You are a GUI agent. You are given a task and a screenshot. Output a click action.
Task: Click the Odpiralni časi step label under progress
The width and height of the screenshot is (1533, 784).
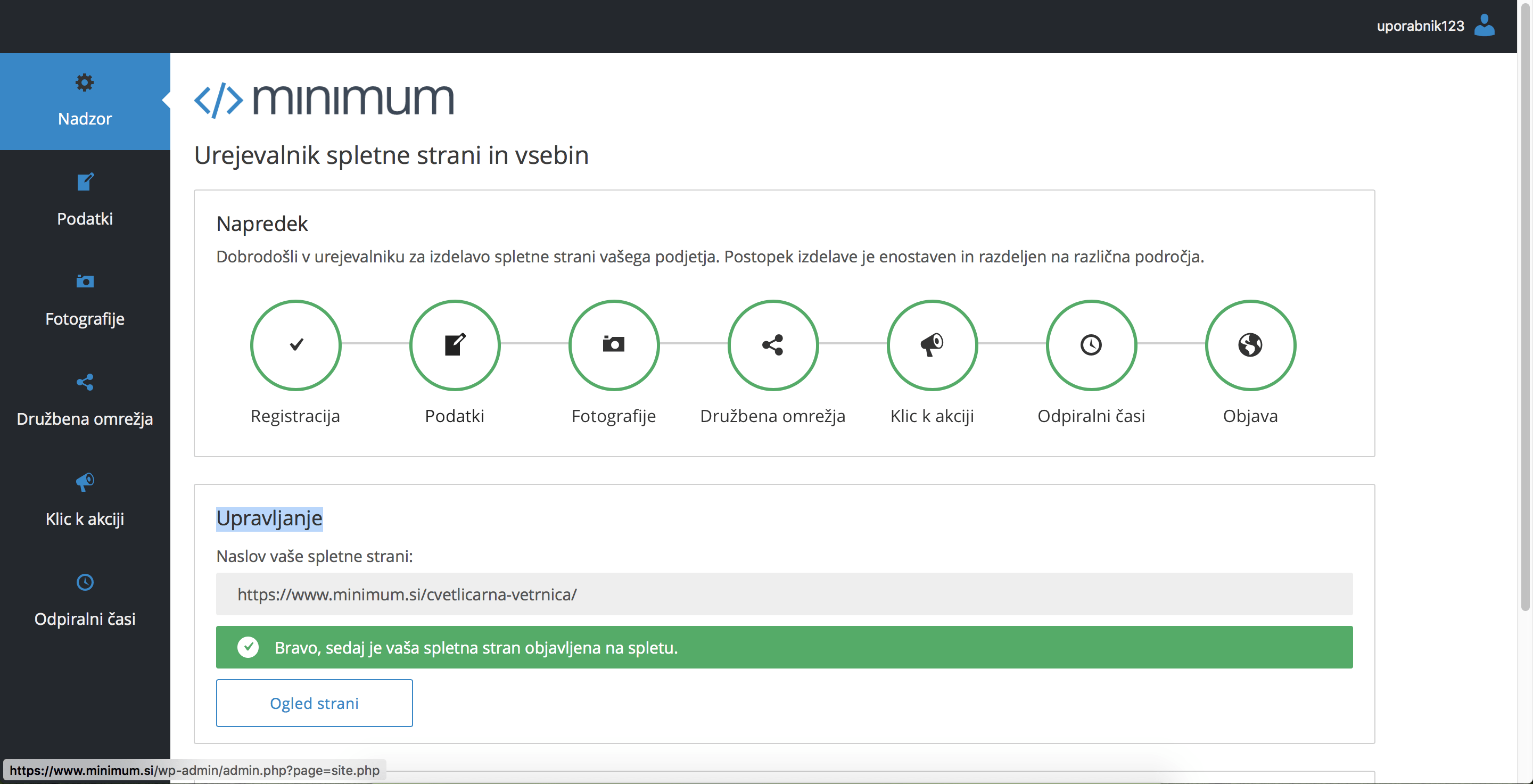tap(1091, 416)
